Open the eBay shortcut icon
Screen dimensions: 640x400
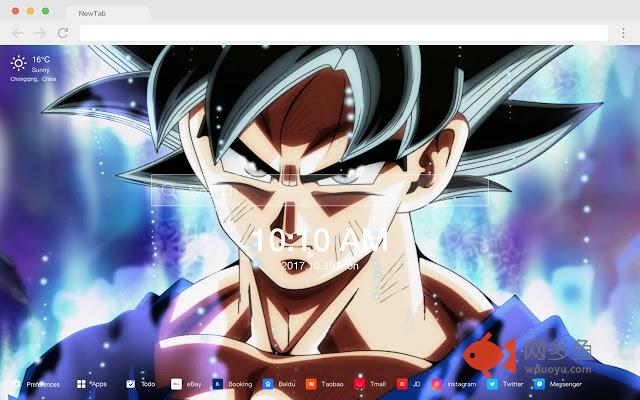click(x=176, y=384)
